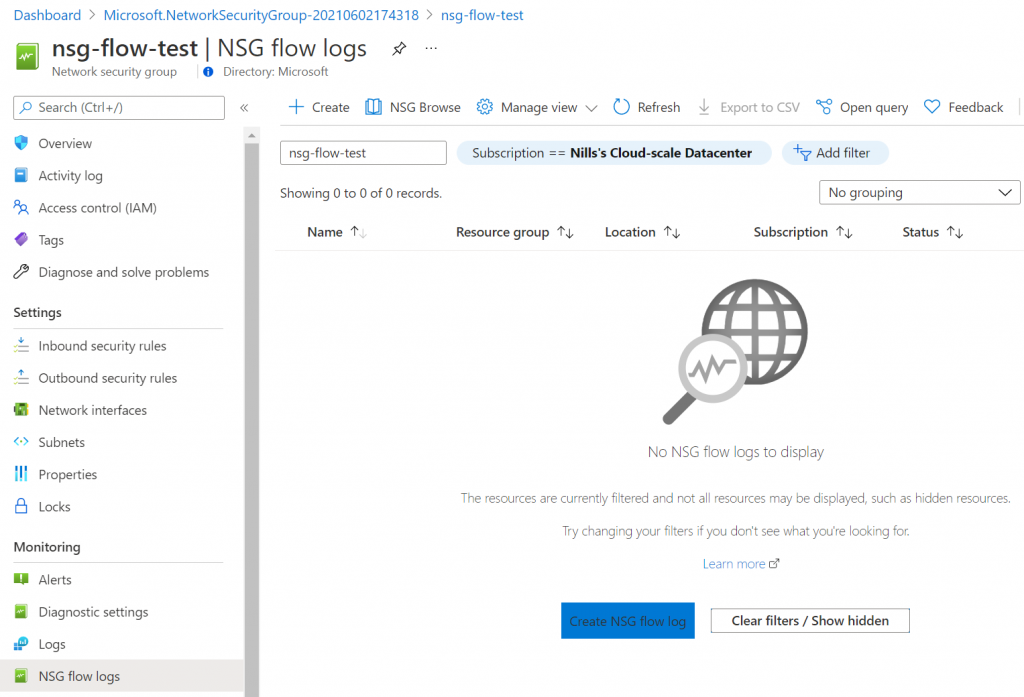Collapse the left sidebar menu
The image size is (1024, 697).
pos(244,108)
